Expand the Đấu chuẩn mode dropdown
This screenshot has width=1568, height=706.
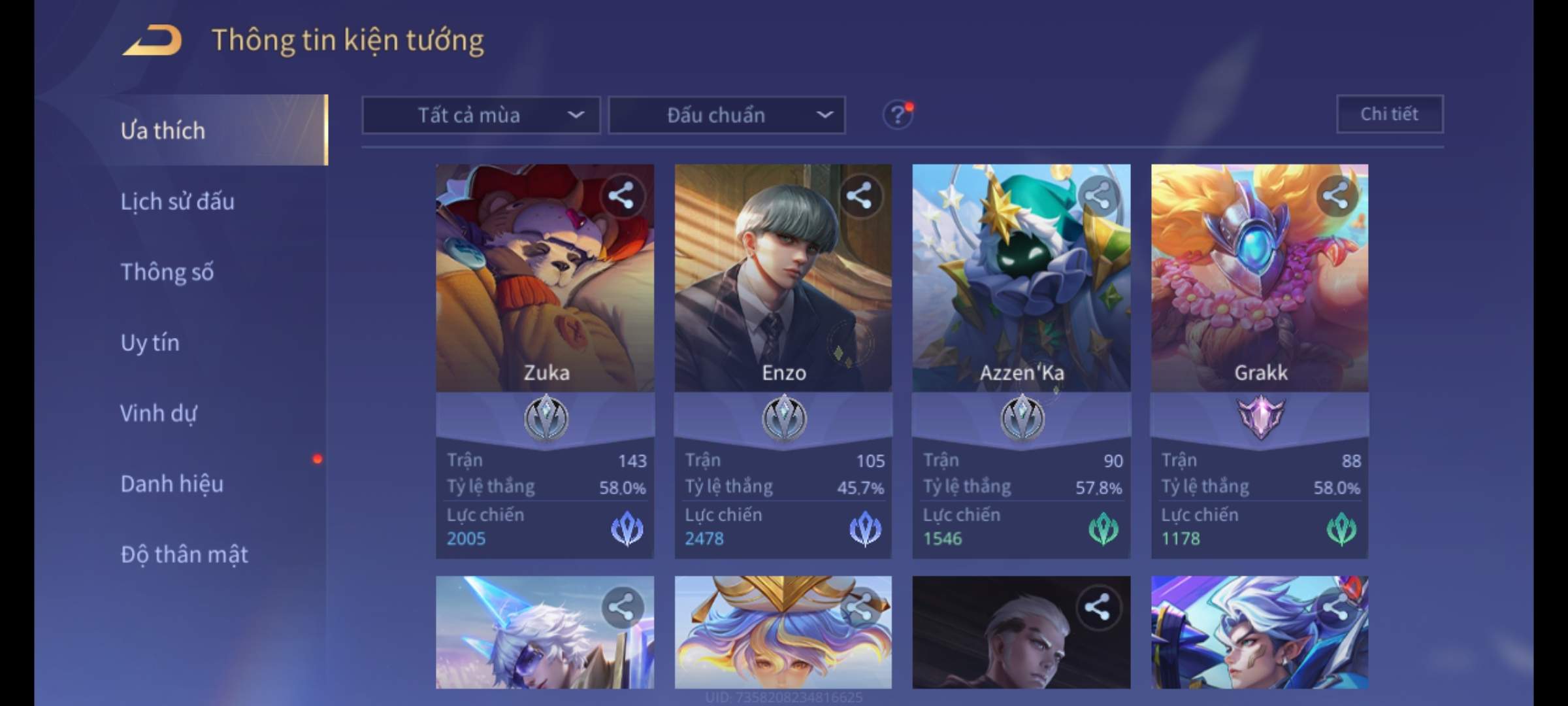coord(727,116)
